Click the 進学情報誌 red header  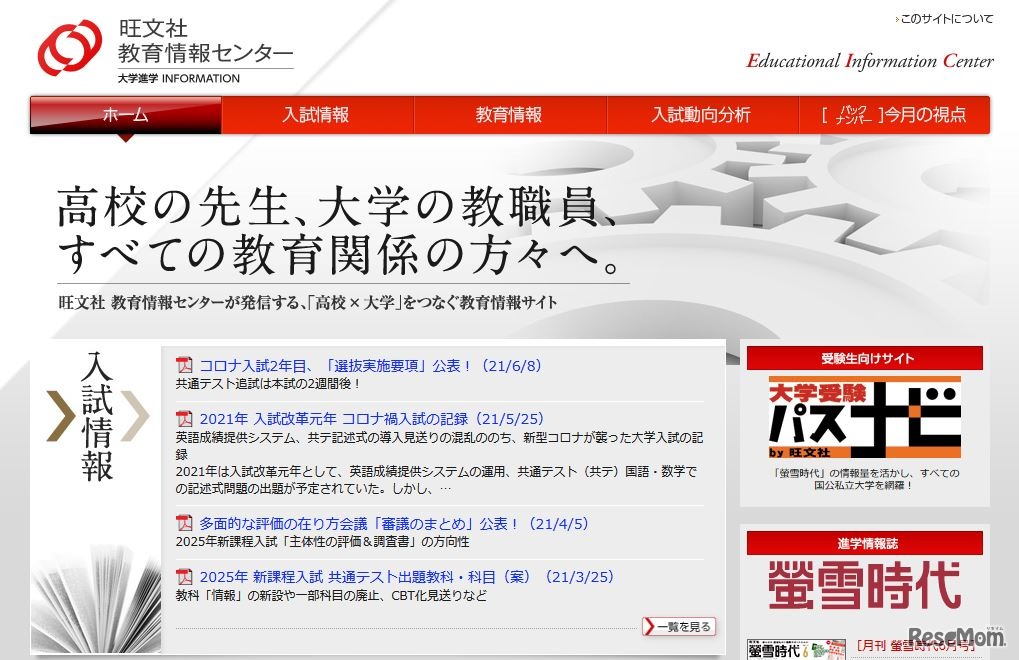pyautogui.click(x=865, y=543)
